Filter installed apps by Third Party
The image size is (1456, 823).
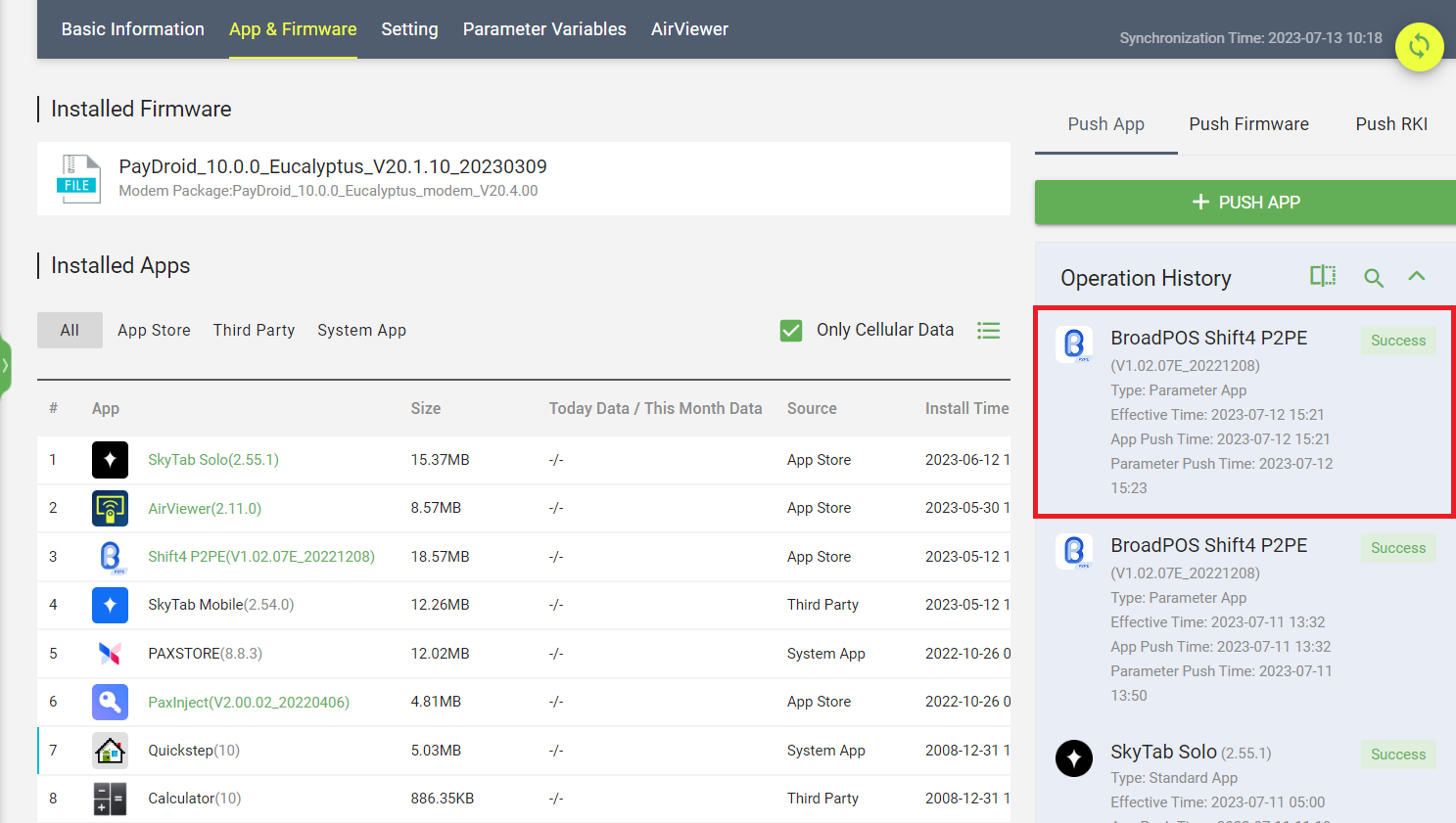(254, 331)
